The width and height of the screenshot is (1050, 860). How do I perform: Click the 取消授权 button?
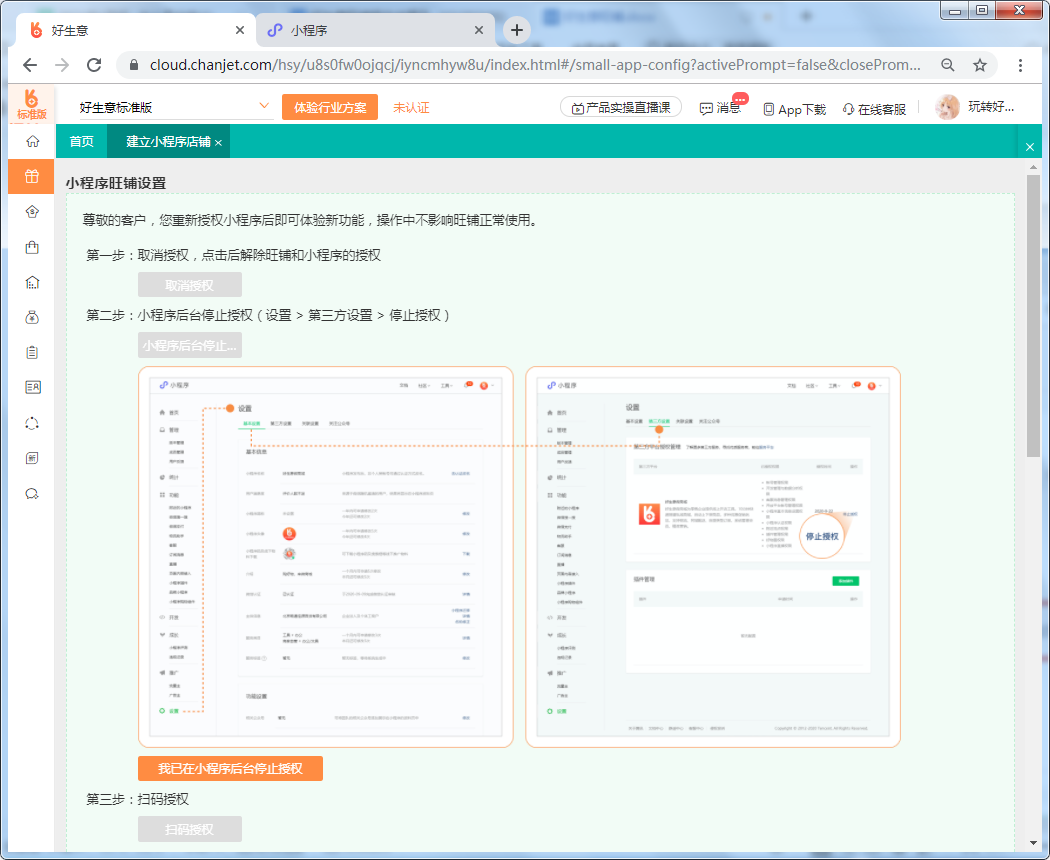pos(190,285)
